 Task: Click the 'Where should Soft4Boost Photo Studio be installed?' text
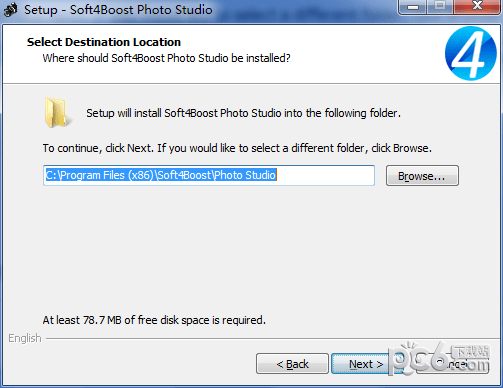[x=166, y=58]
